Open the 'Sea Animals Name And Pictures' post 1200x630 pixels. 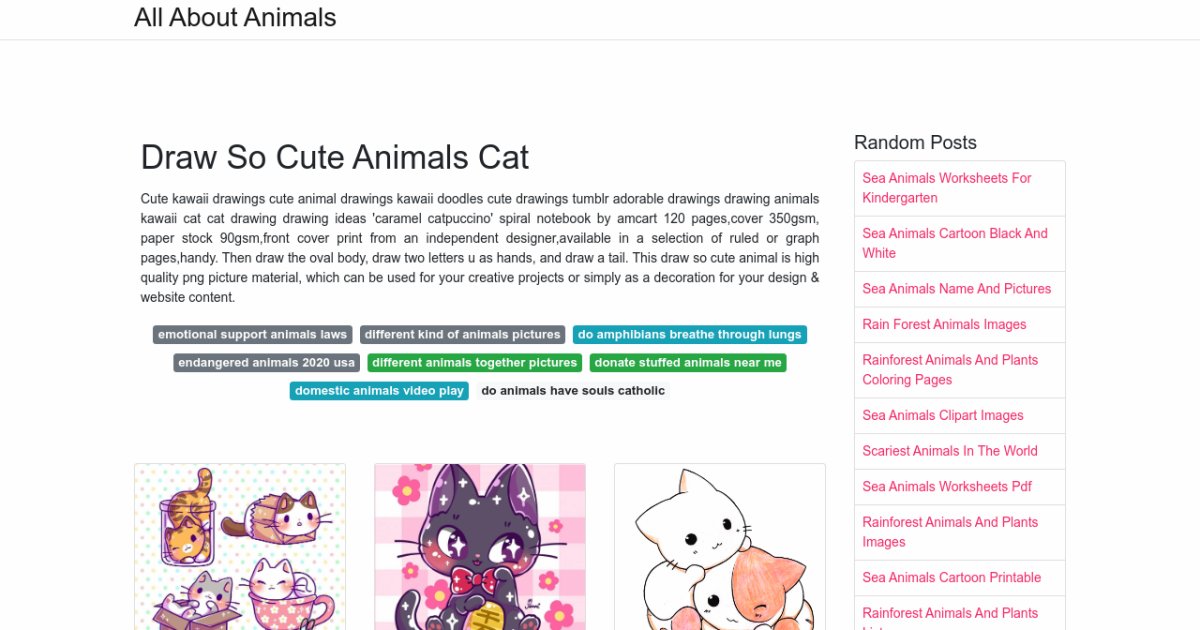tap(957, 289)
